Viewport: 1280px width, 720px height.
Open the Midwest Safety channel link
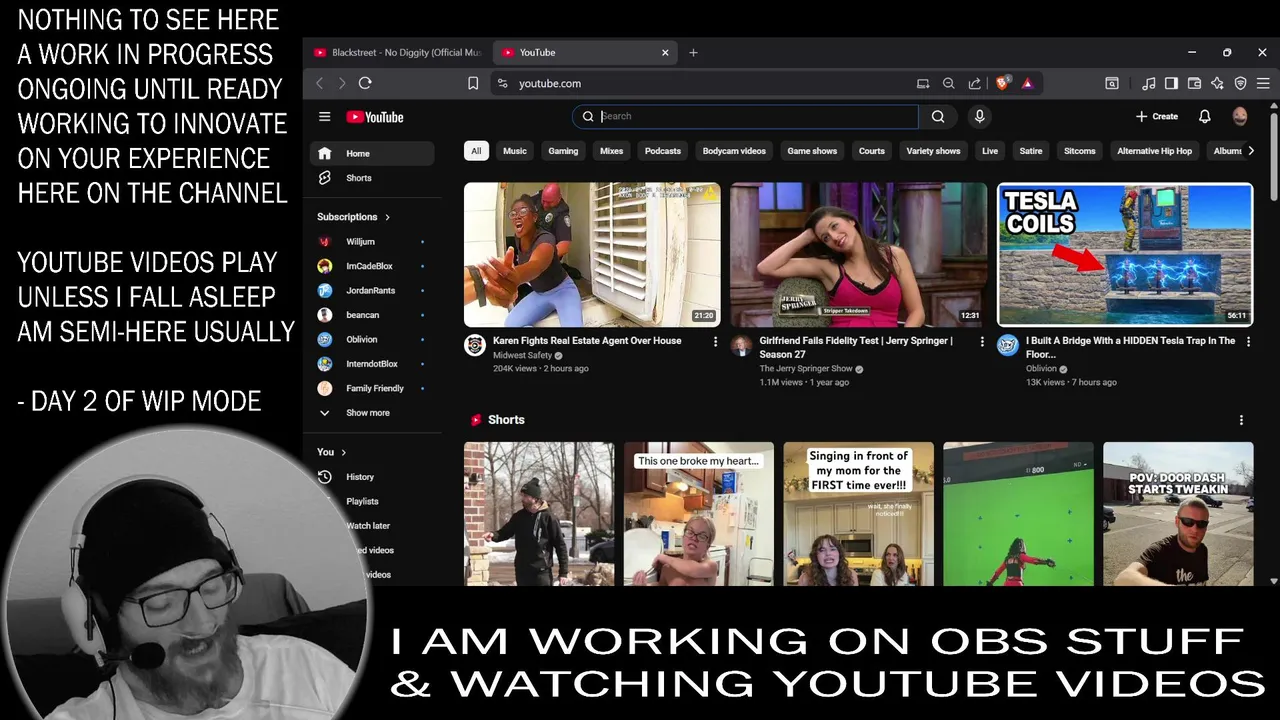(524, 356)
